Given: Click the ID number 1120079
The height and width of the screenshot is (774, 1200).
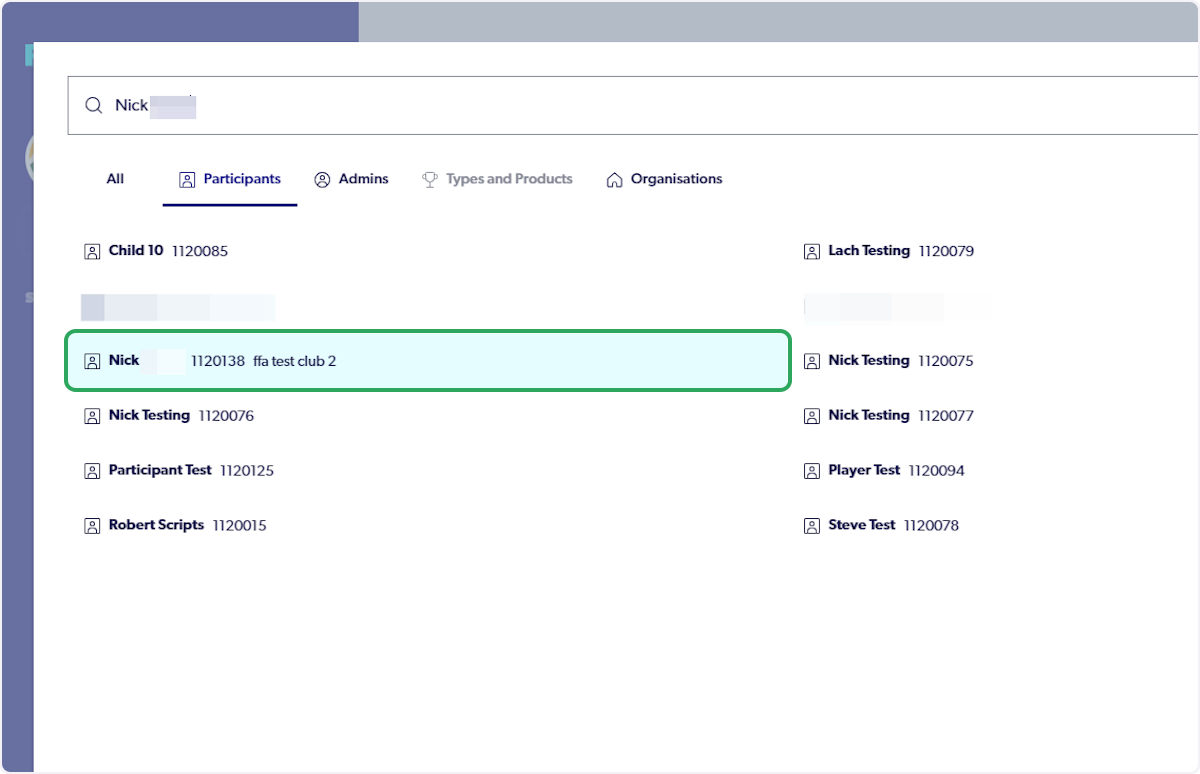Looking at the screenshot, I should (946, 251).
